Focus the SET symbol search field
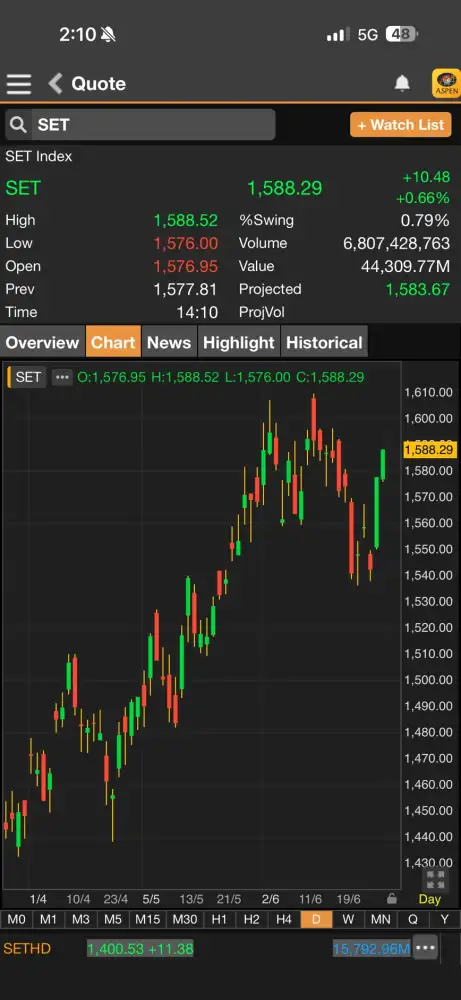This screenshot has height=1000, width=461. tap(140, 124)
